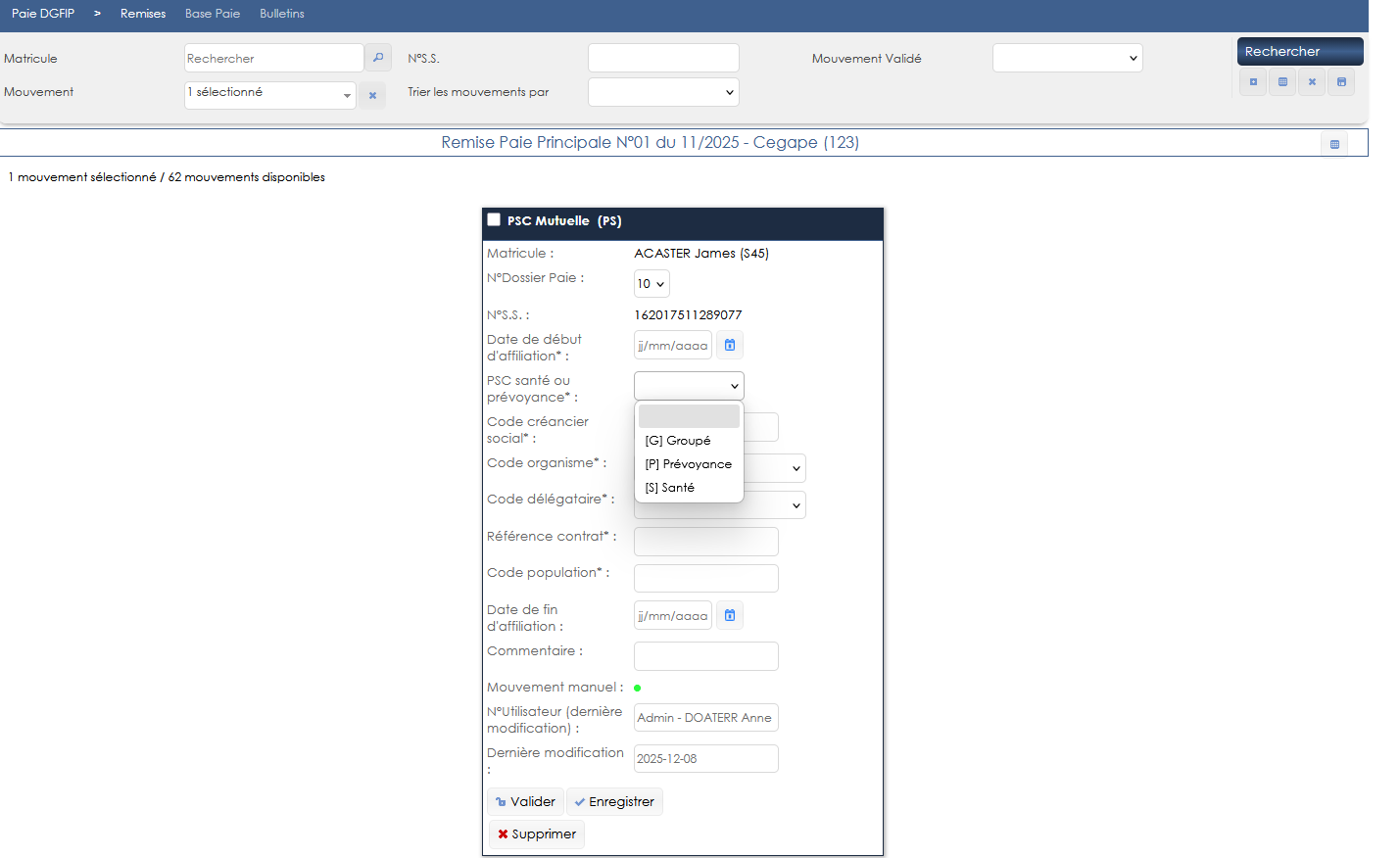The image size is (1400, 858).
Task: Choose the [G] Groupé option
Action: point(678,441)
